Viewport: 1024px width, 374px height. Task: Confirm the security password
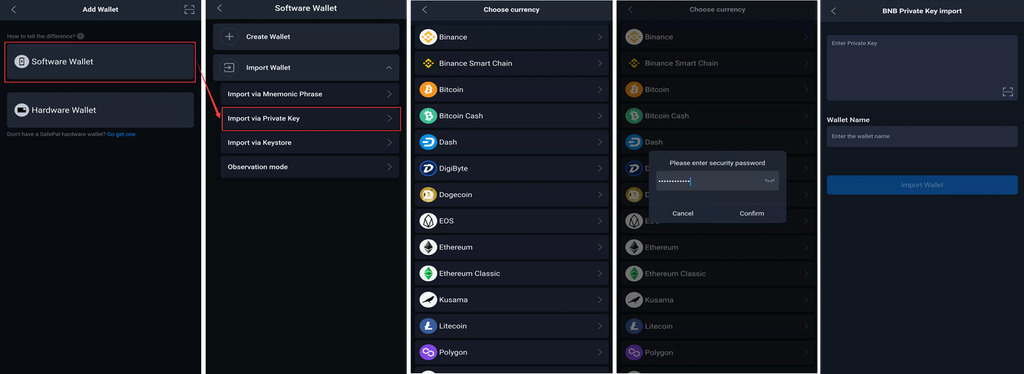[752, 213]
